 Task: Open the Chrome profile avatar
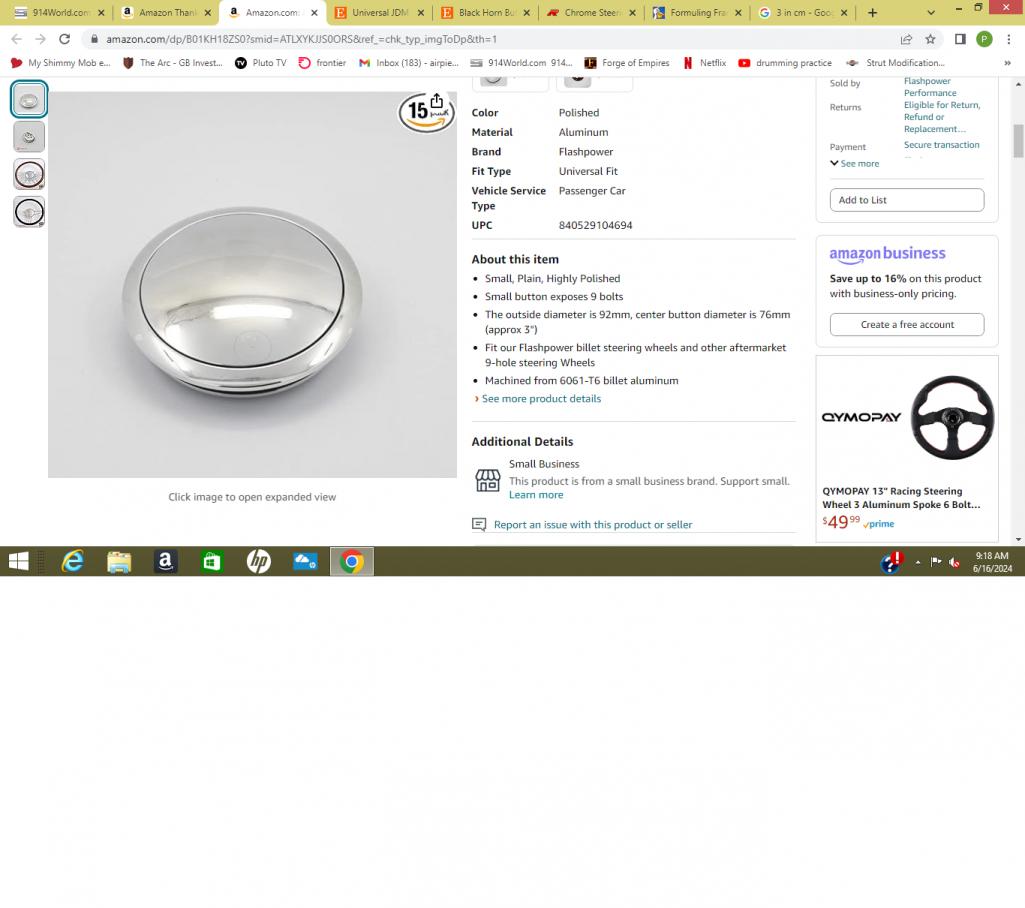tap(984, 39)
